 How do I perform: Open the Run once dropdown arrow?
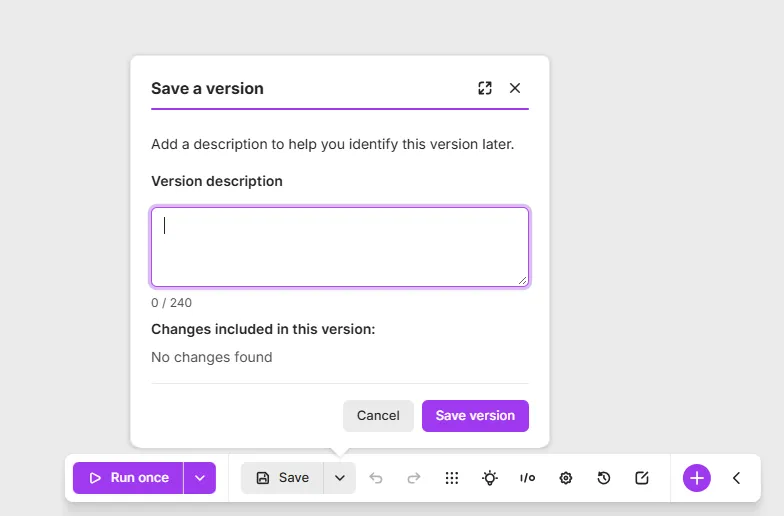[x=200, y=478]
